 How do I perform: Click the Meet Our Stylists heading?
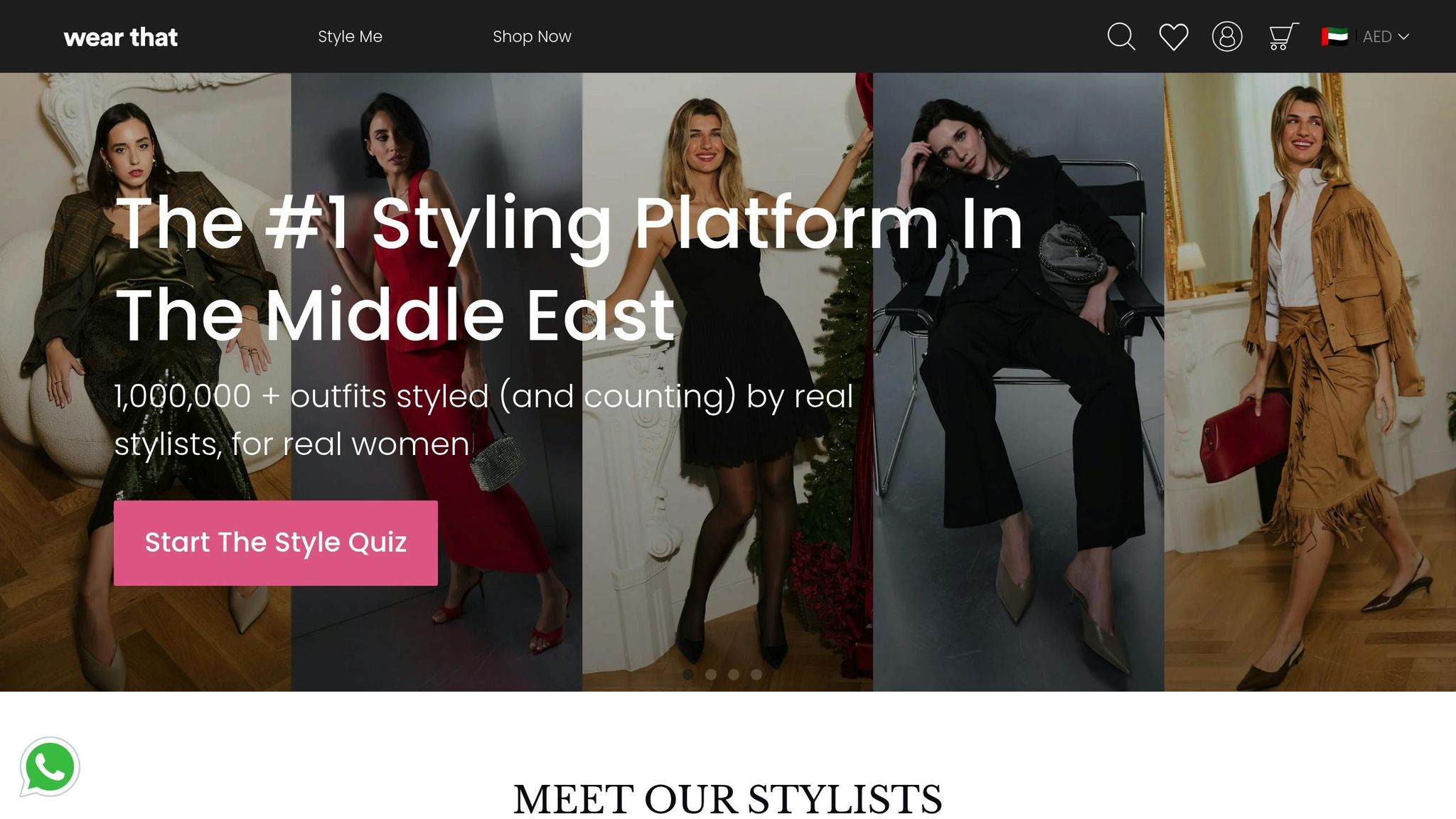728,799
